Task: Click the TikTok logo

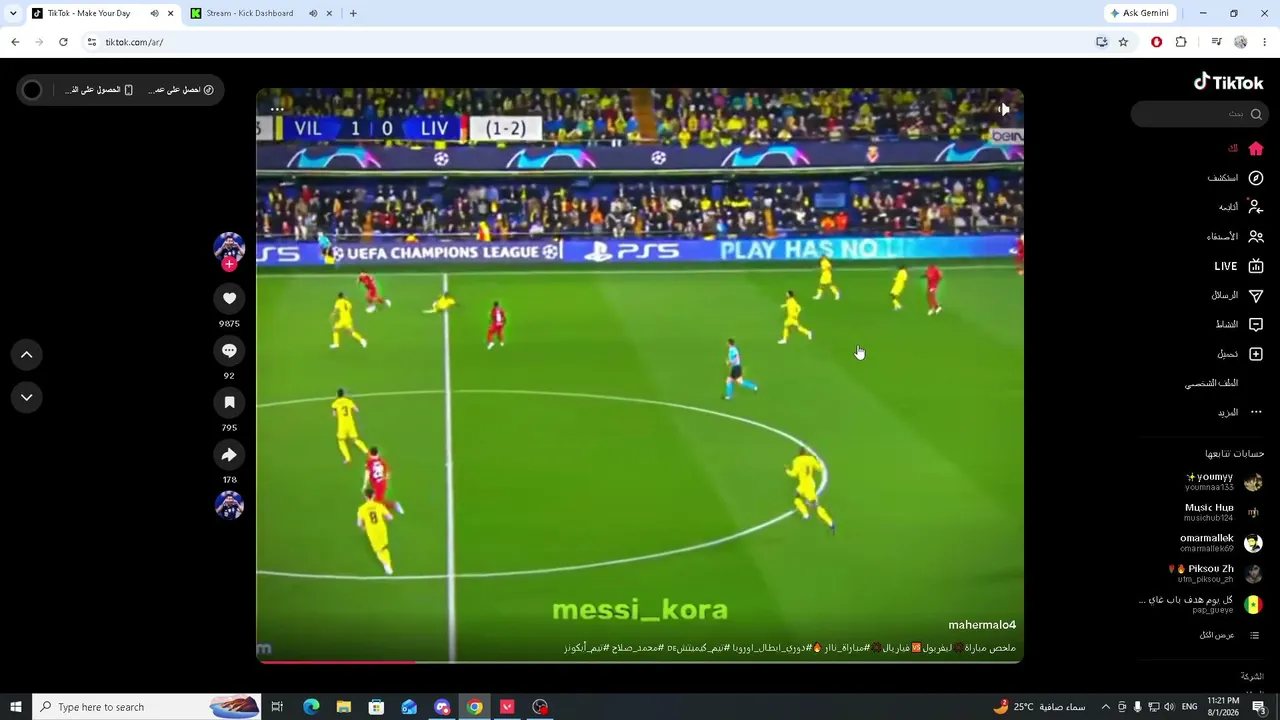Action: click(x=1229, y=82)
